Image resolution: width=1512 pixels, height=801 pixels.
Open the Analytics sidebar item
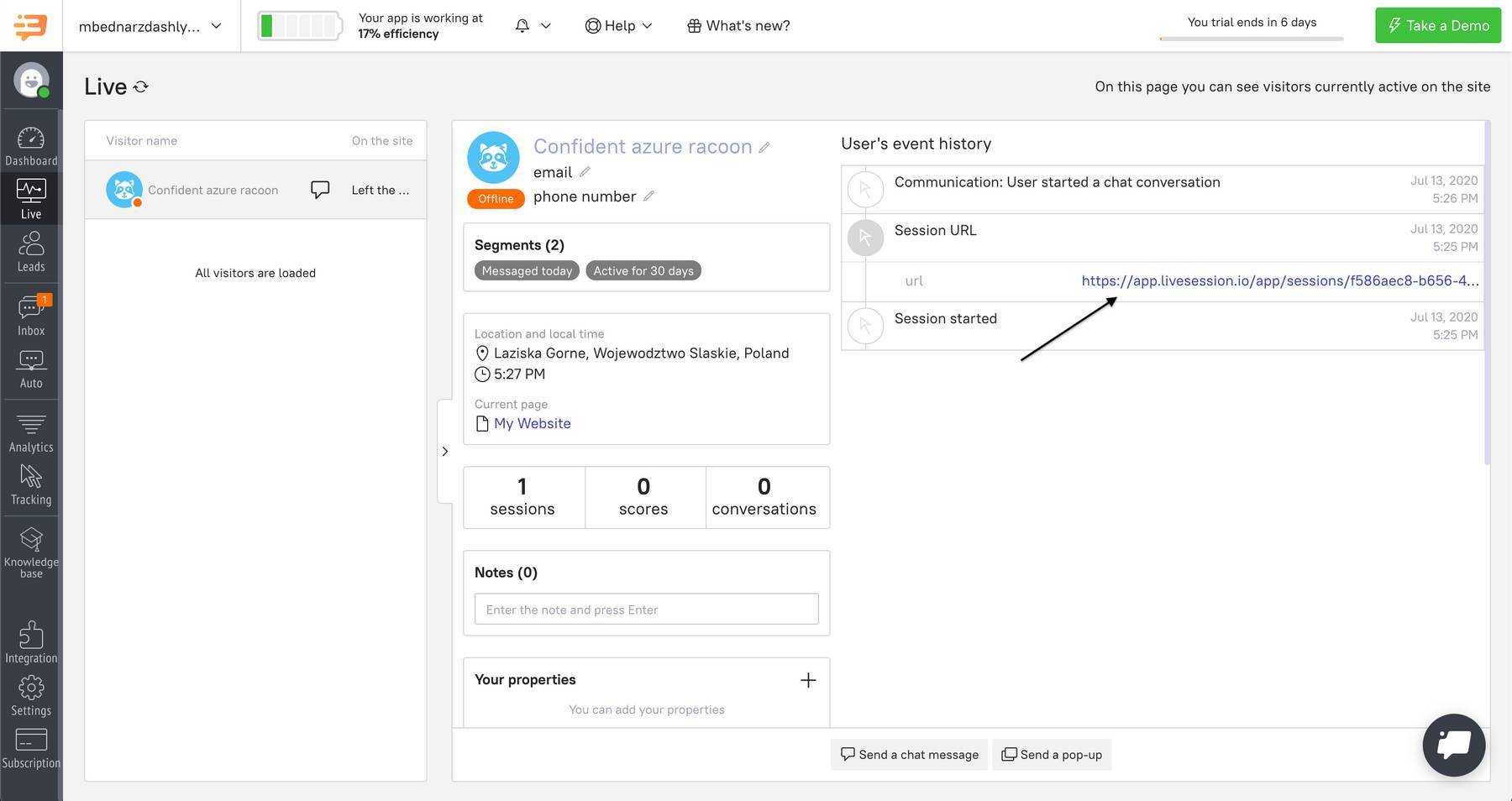(31, 433)
